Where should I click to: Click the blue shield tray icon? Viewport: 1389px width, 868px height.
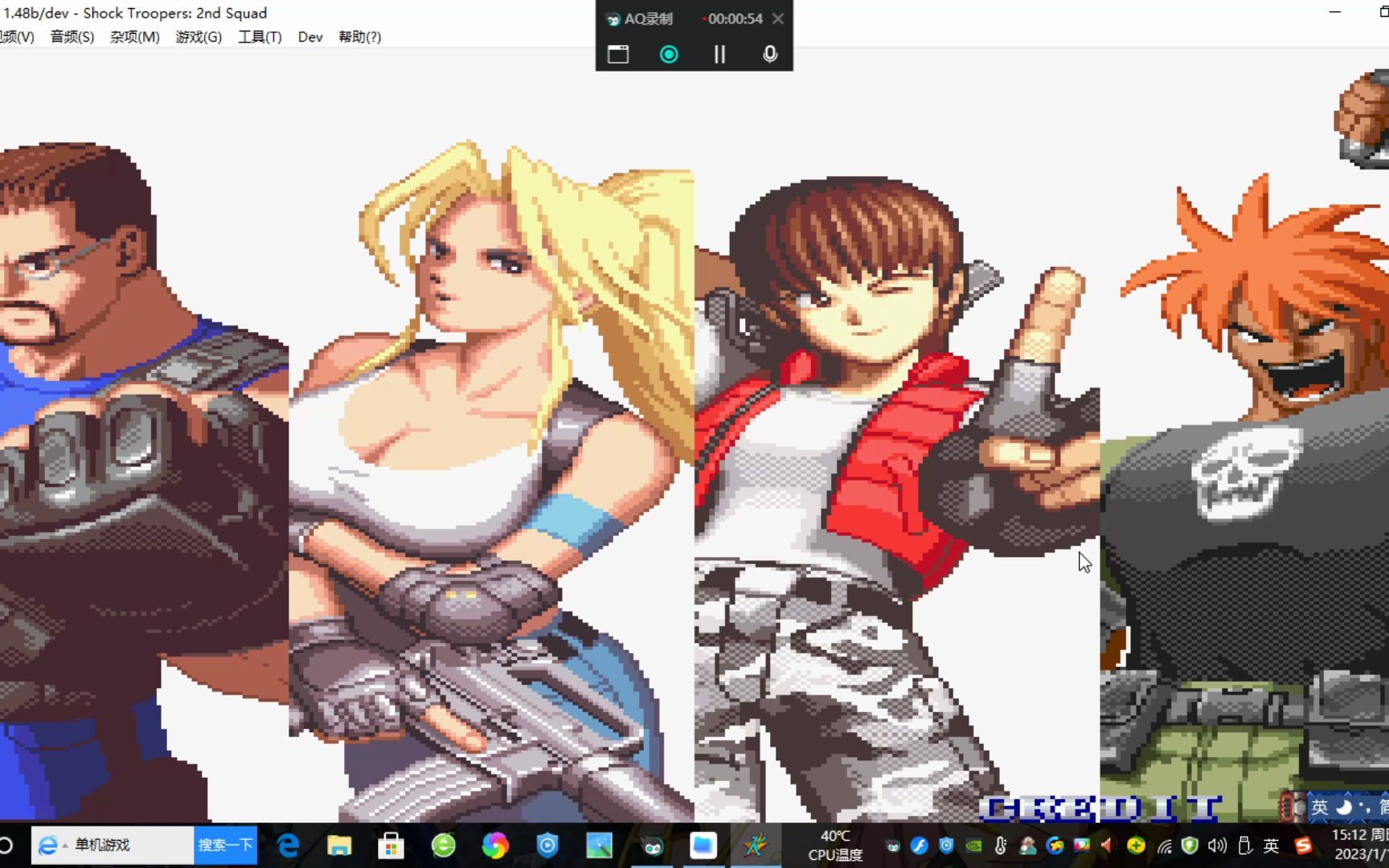pyautogui.click(x=947, y=845)
